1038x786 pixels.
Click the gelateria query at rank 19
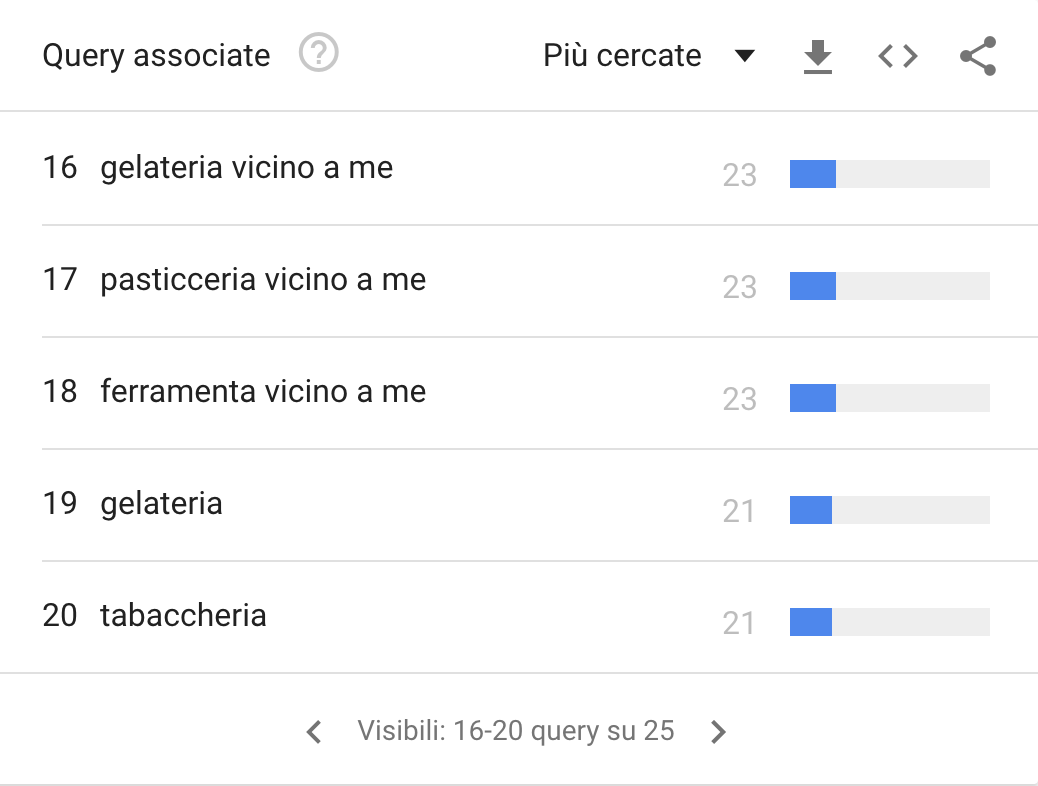pos(161,503)
